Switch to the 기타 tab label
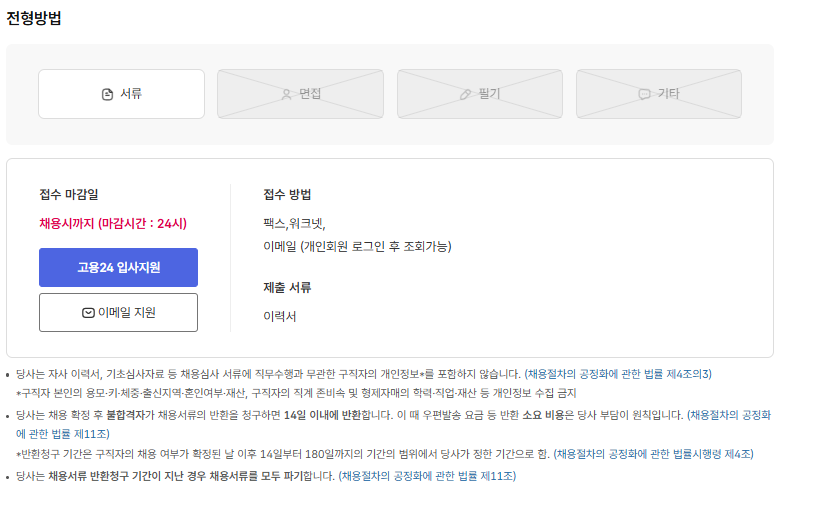 tap(668, 94)
